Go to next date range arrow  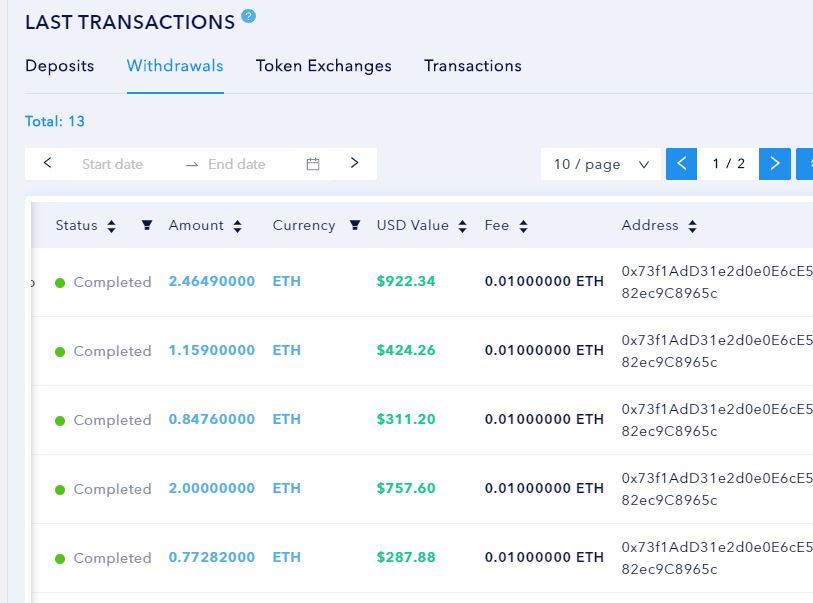pos(354,163)
